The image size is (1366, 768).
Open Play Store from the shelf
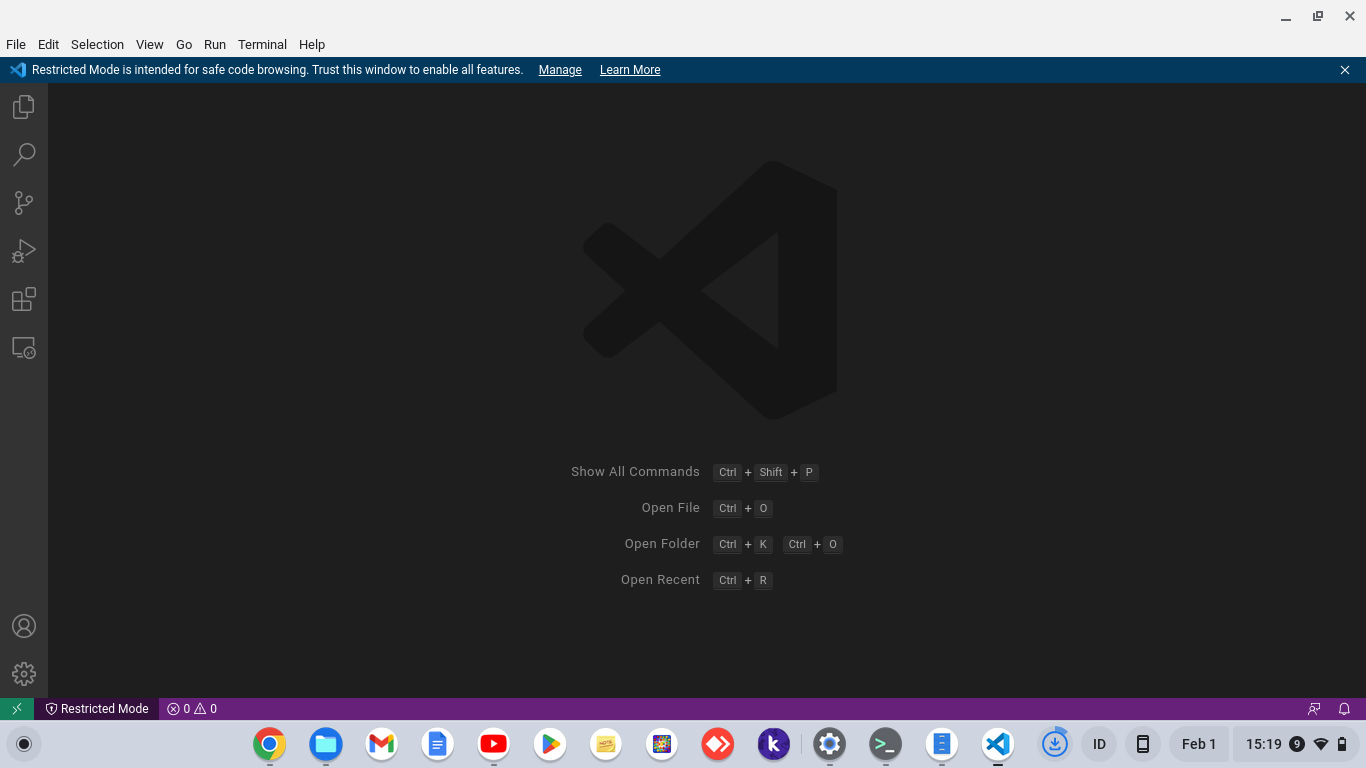pos(550,744)
